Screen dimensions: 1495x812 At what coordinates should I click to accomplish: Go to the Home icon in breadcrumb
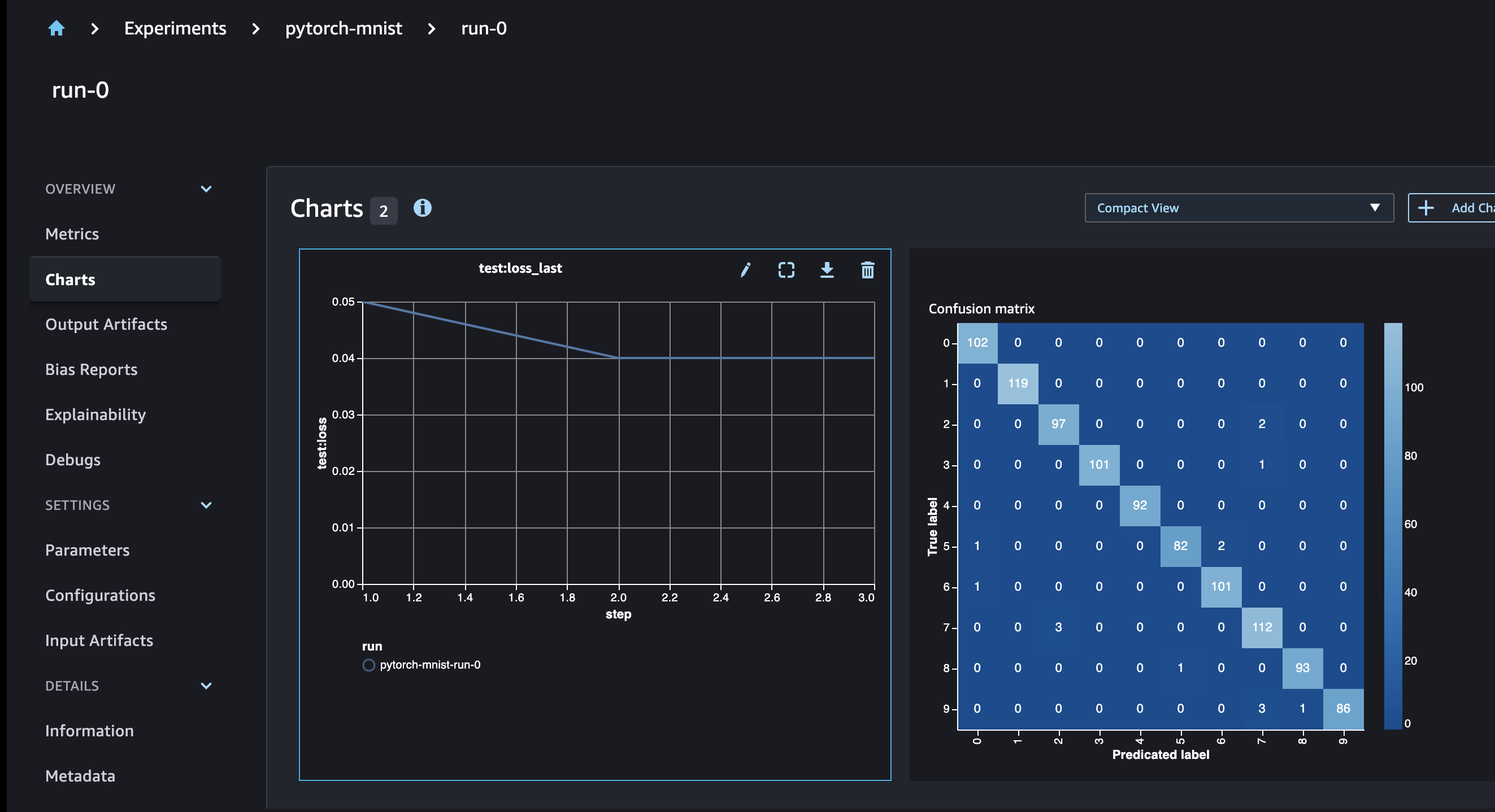coord(57,28)
